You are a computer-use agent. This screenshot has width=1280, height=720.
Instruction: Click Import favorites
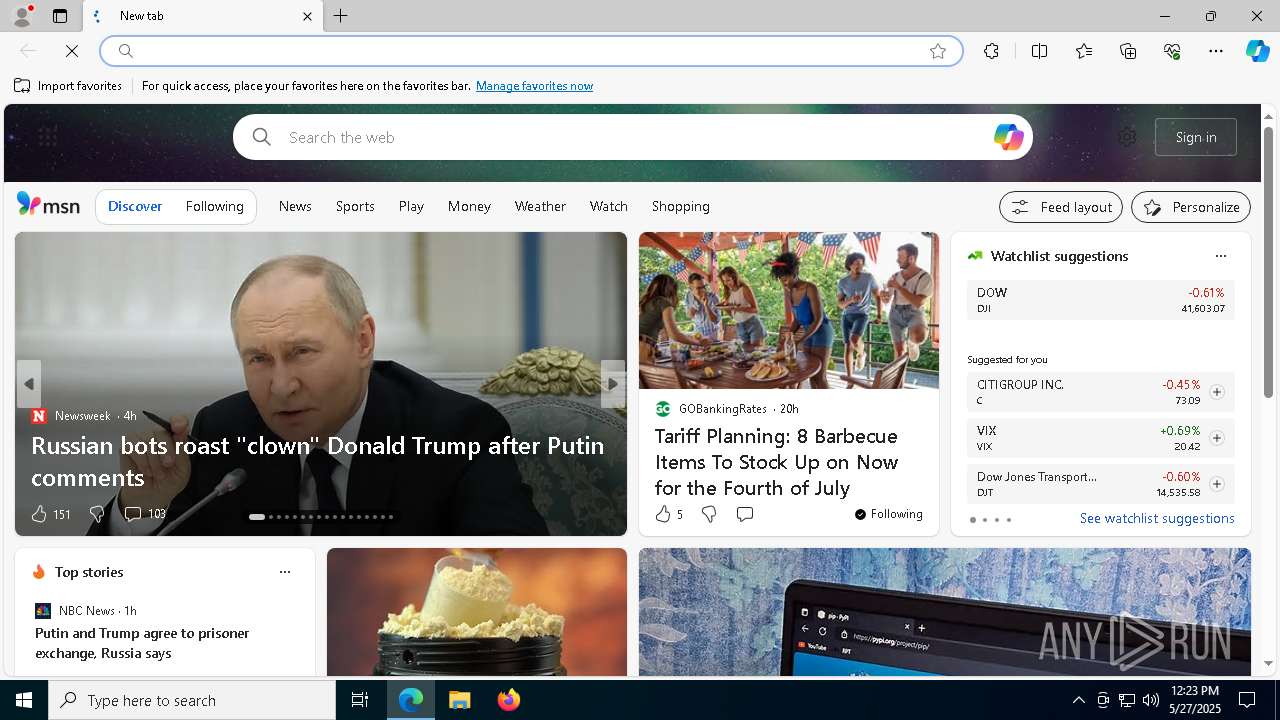(68, 86)
